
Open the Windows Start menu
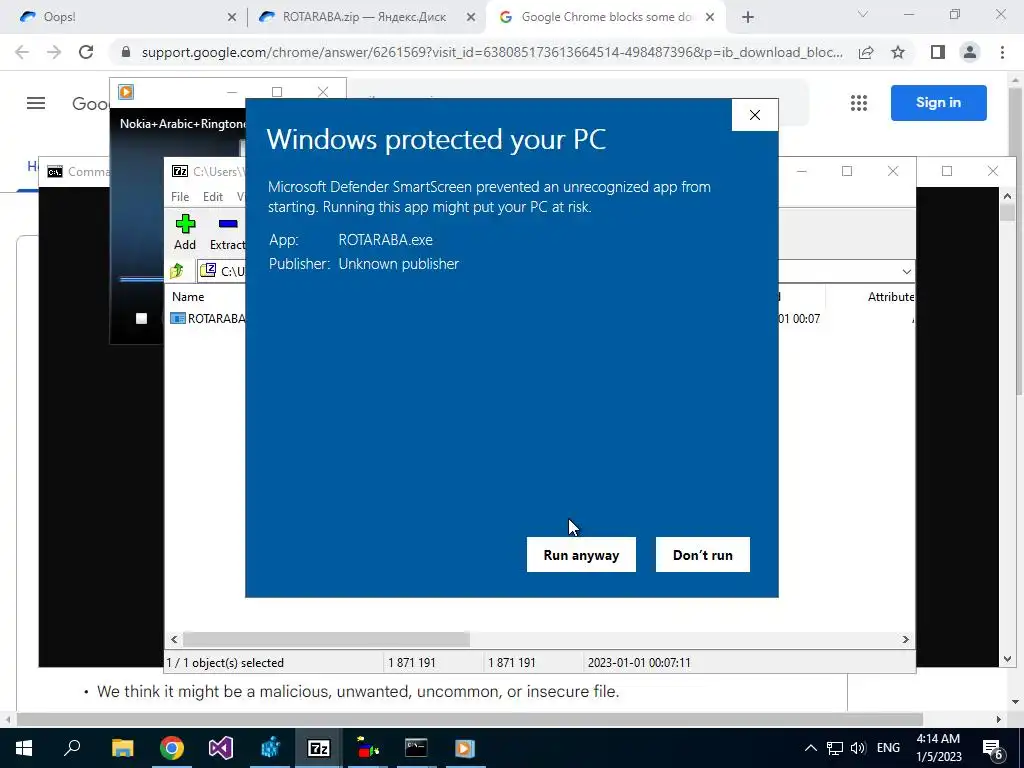click(x=24, y=748)
